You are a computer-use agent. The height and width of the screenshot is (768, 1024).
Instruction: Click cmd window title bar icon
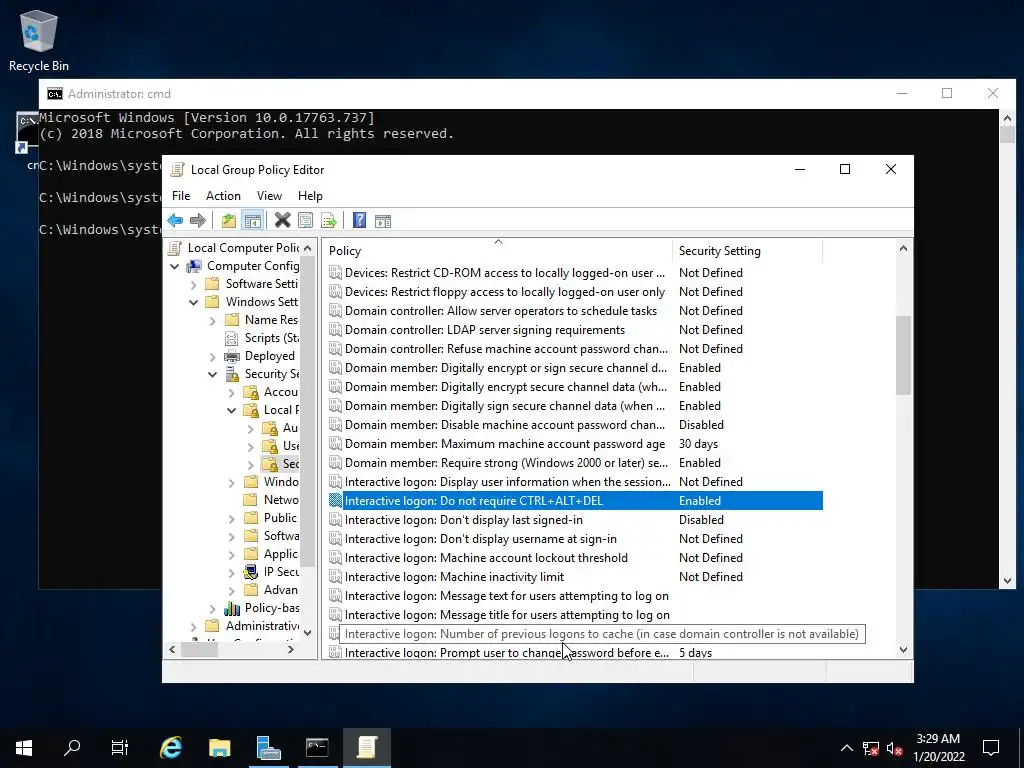[55, 94]
